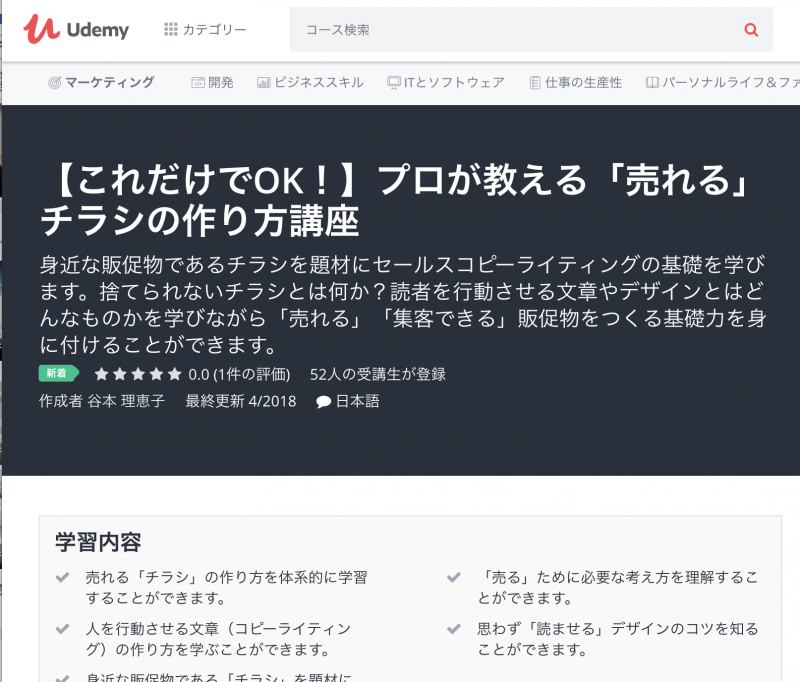The width and height of the screenshot is (800, 682).
Task: Click the 開発 category icon
Action: click(x=198, y=83)
